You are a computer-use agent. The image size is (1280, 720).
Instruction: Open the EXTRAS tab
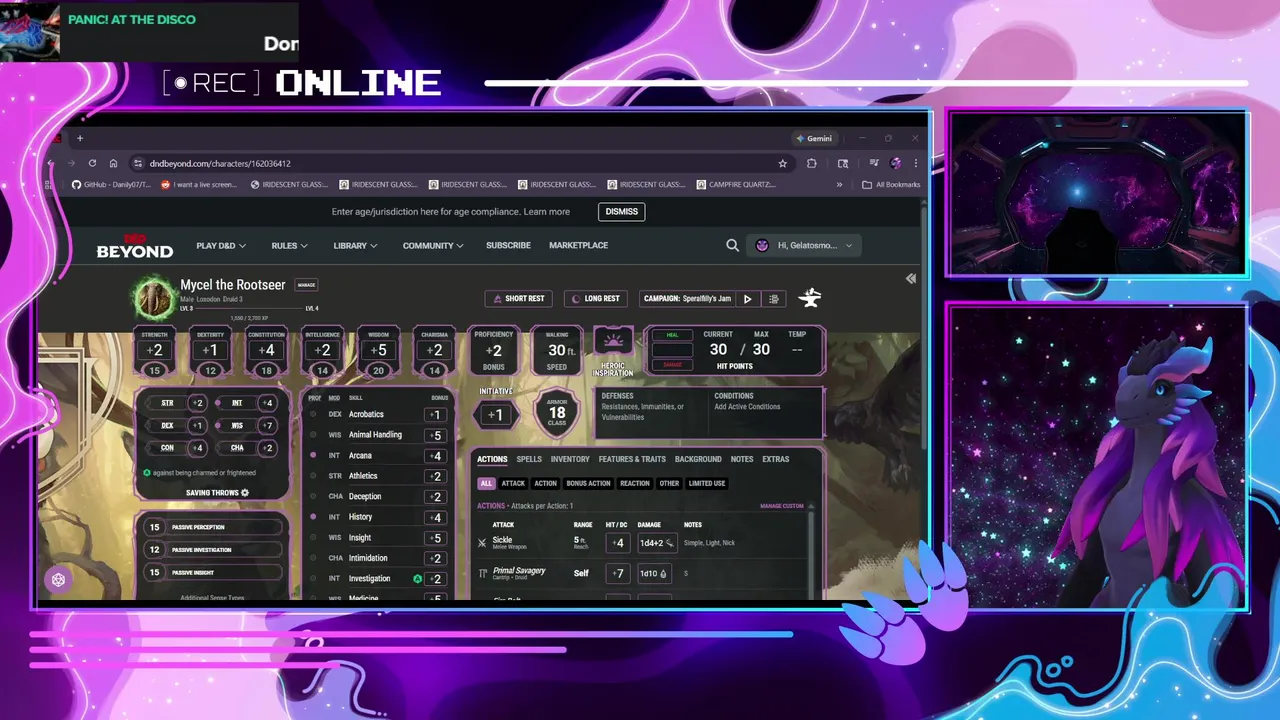pos(776,459)
